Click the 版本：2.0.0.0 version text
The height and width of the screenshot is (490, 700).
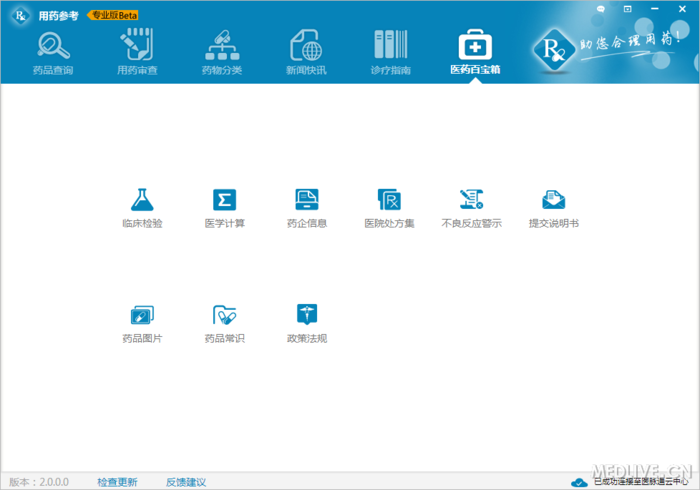[39, 482]
